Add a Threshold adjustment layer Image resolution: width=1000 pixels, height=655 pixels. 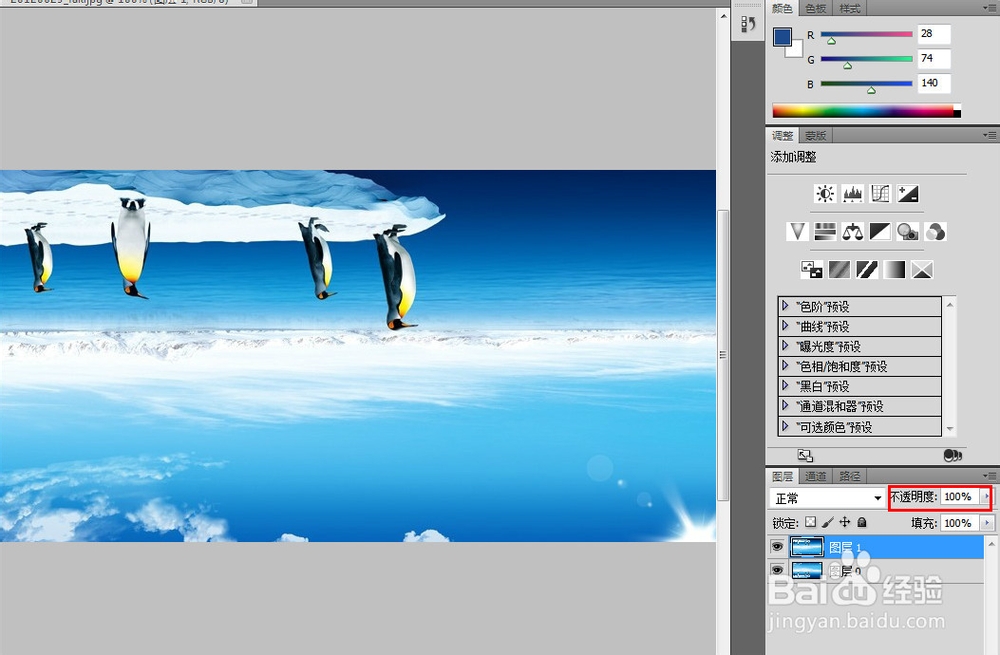pos(867,270)
